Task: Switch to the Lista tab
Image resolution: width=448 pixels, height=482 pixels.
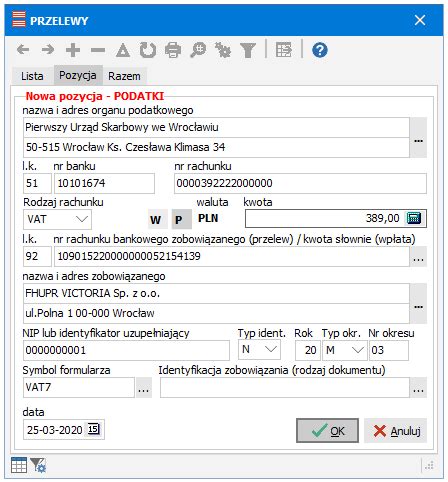Action: click(x=32, y=76)
